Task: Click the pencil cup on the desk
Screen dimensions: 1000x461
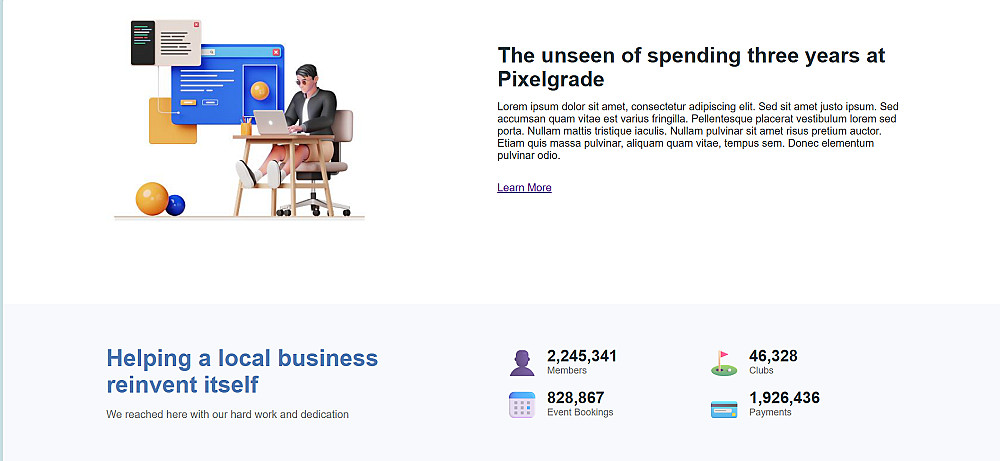Action: click(x=245, y=127)
